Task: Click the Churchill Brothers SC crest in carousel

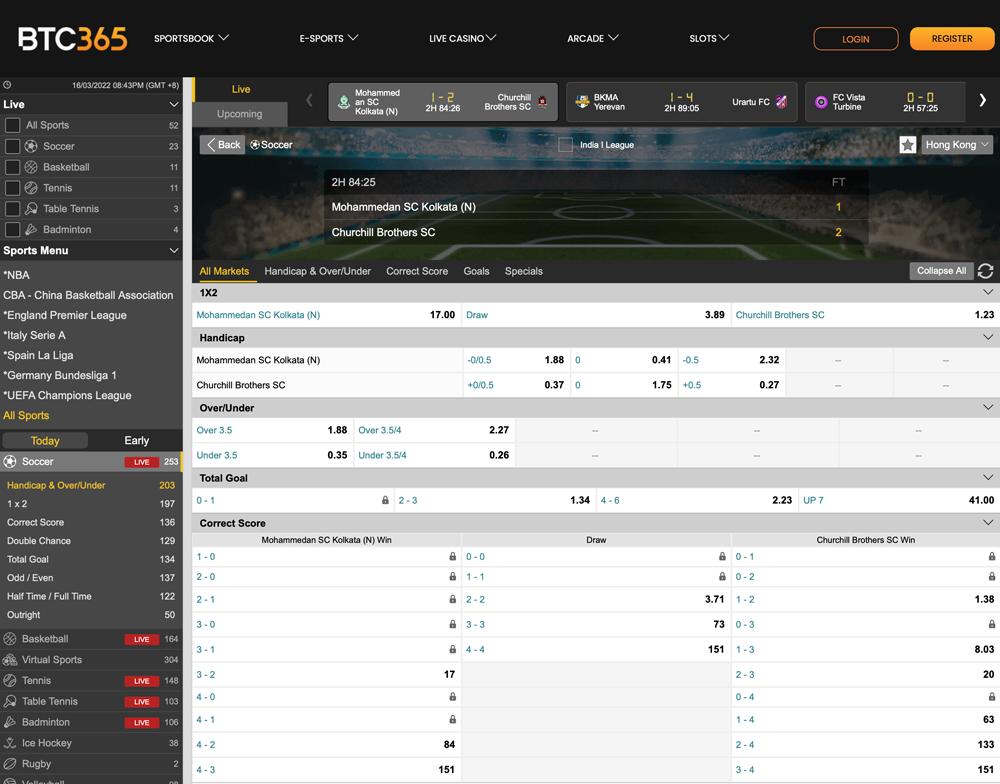Action: pyautogui.click(x=543, y=101)
